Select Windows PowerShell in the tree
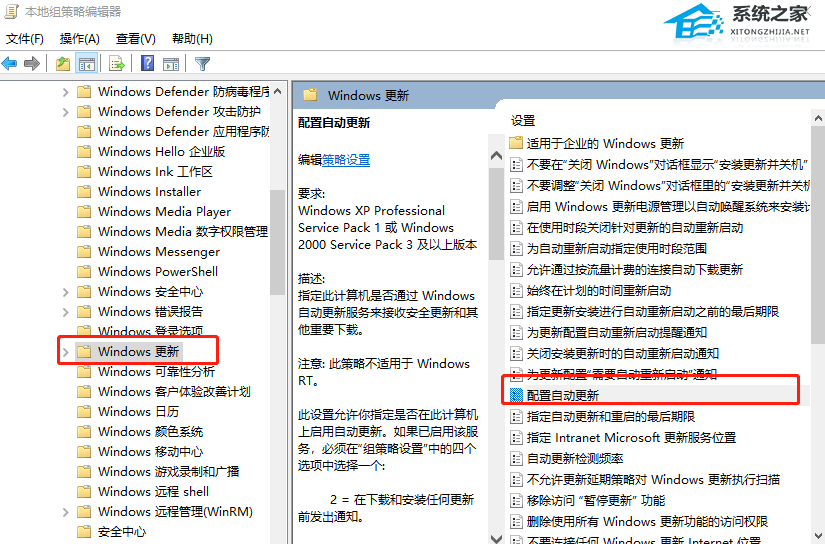Image resolution: width=825 pixels, height=544 pixels. coord(157,271)
